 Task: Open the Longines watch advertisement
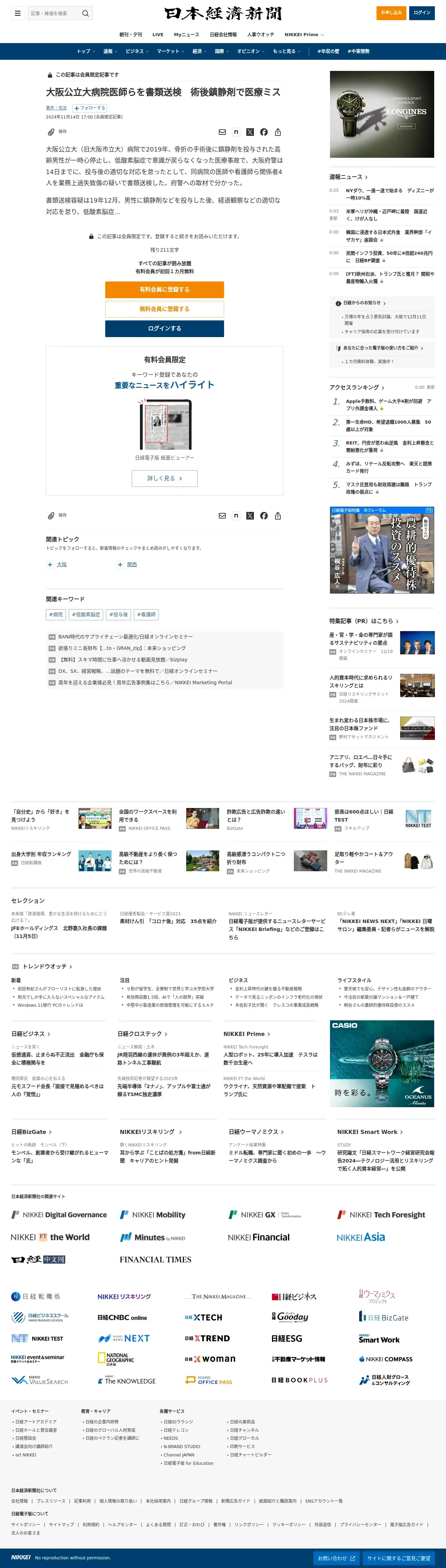click(382, 114)
